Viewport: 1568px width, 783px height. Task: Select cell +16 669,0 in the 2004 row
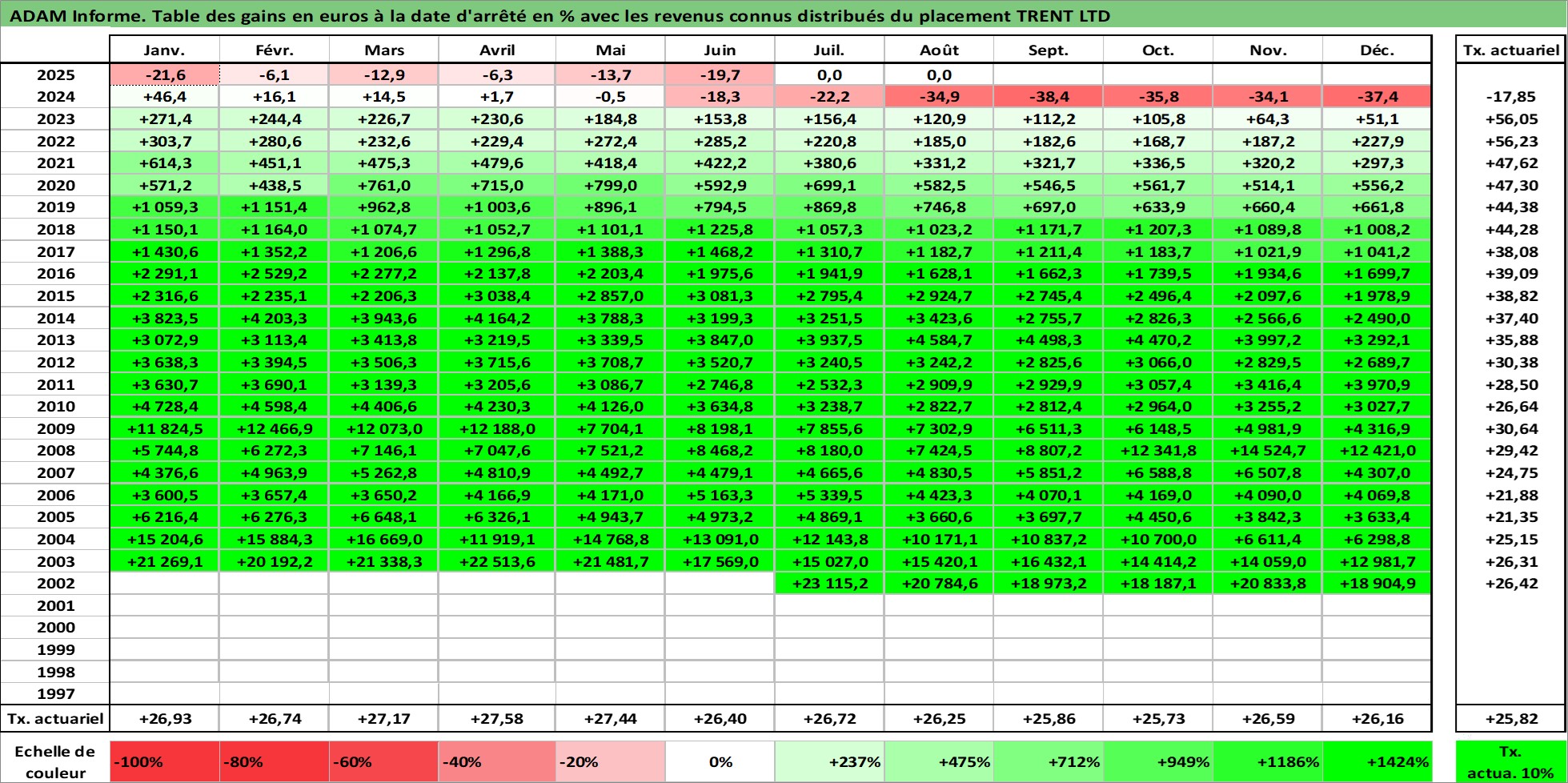point(384,540)
